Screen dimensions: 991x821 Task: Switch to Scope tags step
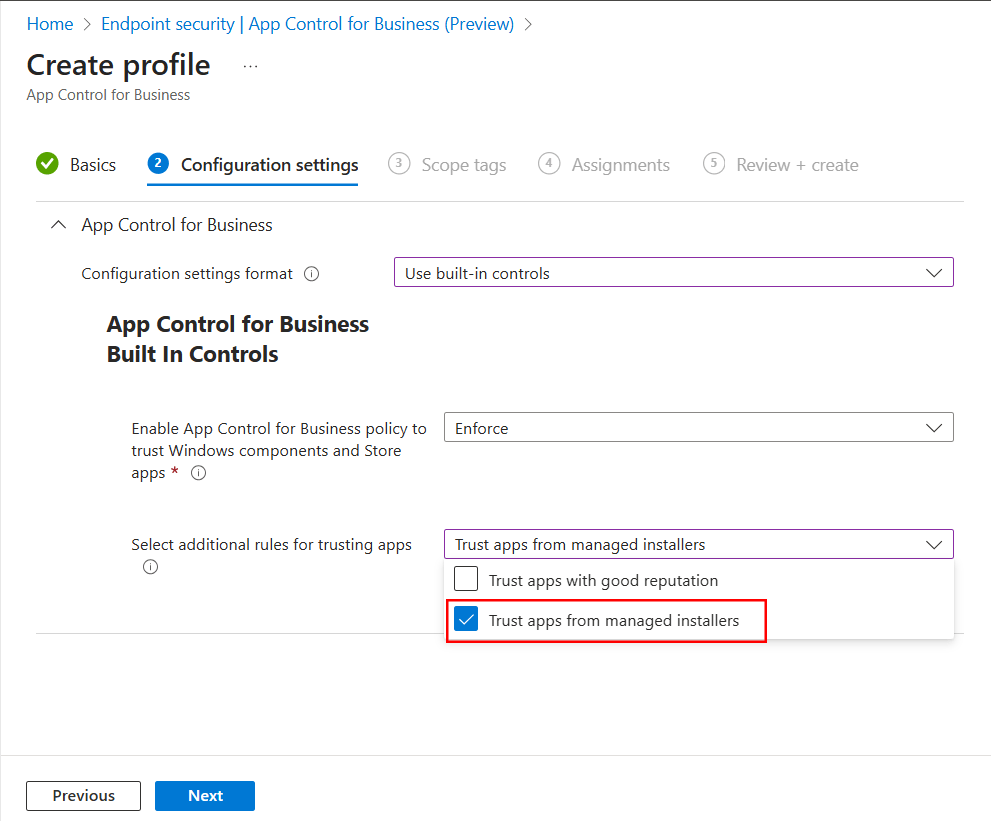click(464, 165)
